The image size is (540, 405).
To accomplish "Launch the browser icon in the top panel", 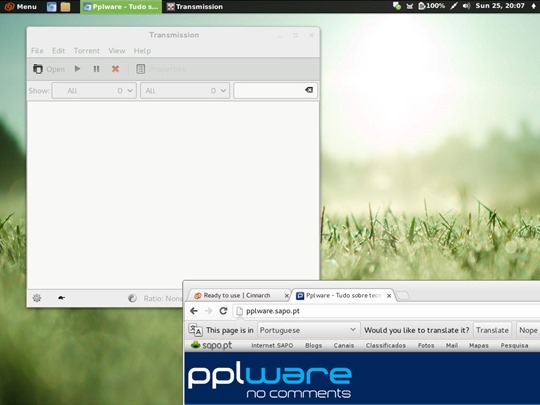I will 52,7.
